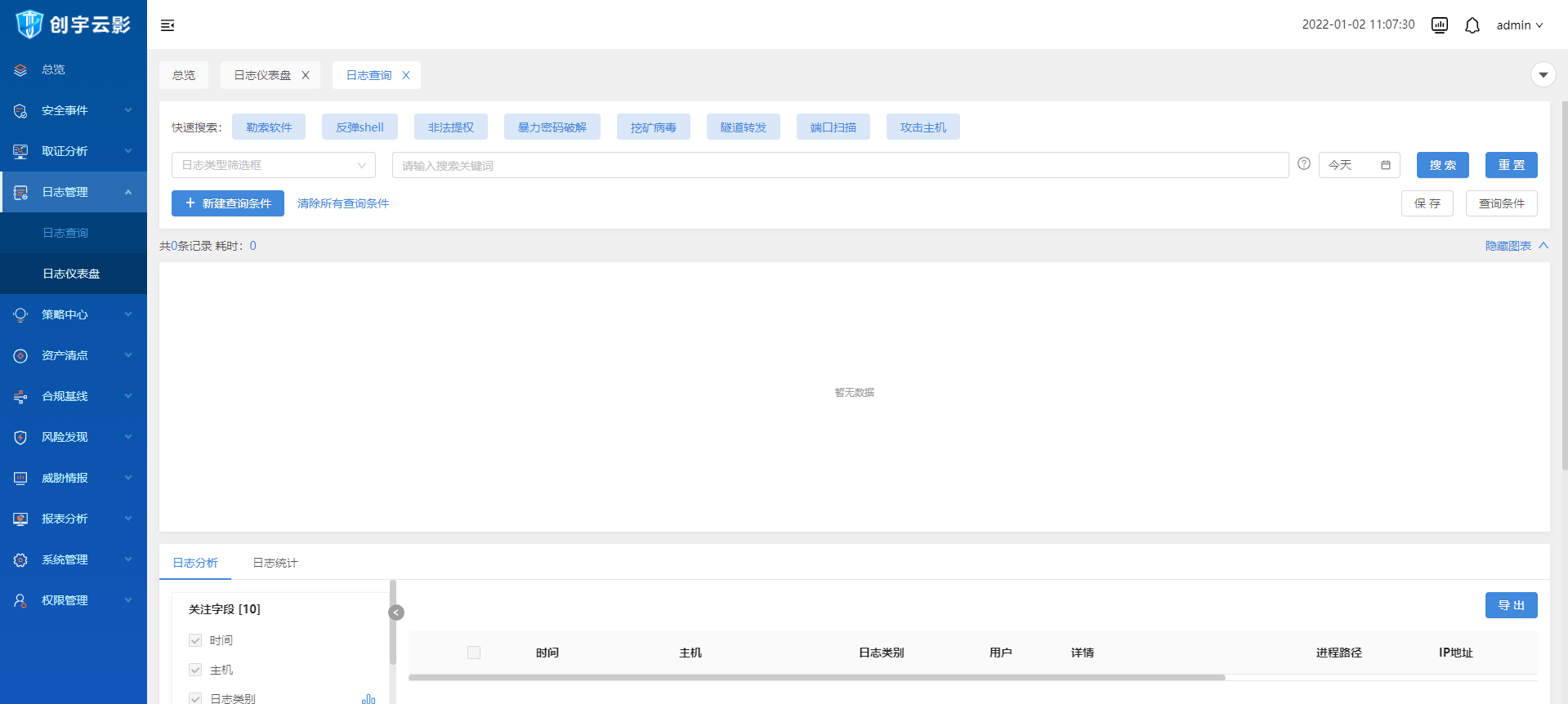Click the bar chart icon beside 日志类别

[x=369, y=699]
